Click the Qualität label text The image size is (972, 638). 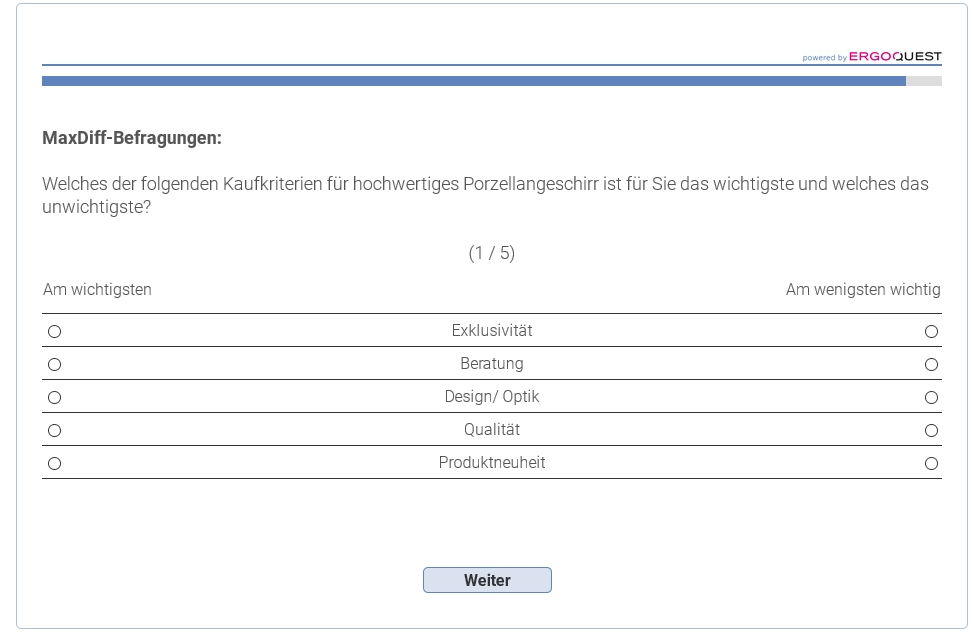(x=491, y=430)
